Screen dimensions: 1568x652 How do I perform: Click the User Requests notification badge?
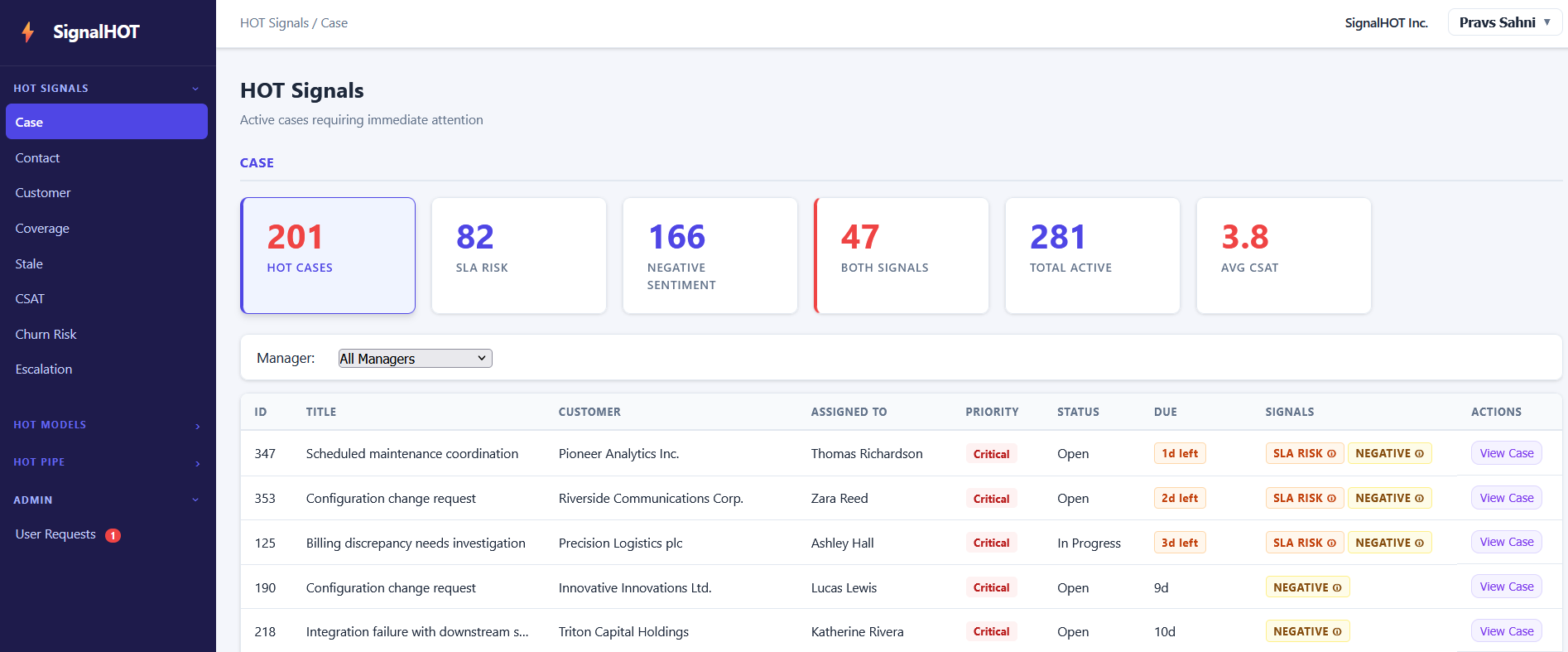pos(113,535)
